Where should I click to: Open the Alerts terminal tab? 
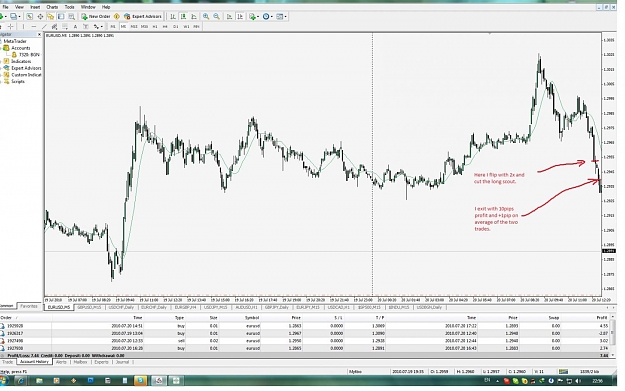[61, 362]
